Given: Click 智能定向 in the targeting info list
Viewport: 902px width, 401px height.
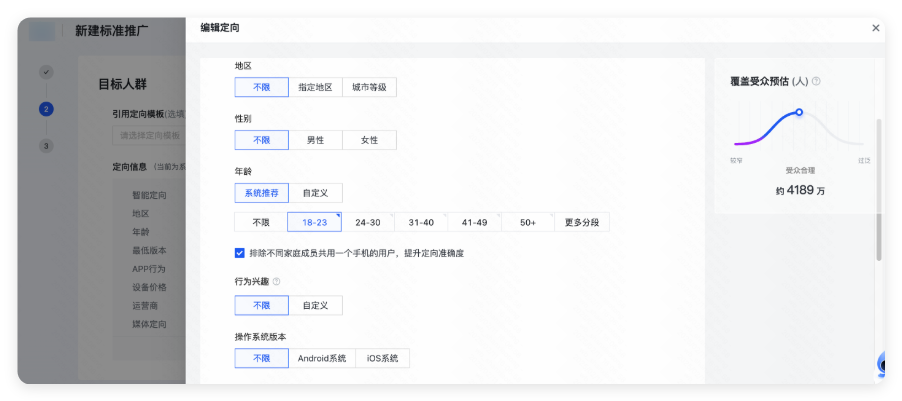Looking at the screenshot, I should click(x=149, y=195).
